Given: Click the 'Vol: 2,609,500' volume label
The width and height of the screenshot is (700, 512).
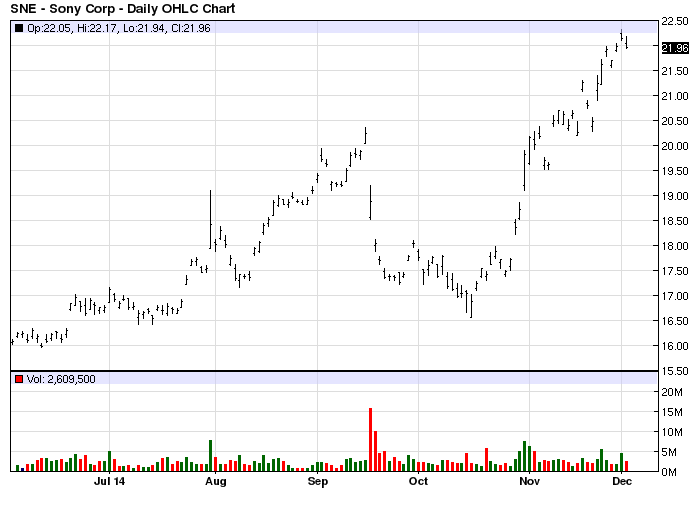Looking at the screenshot, I should pyautogui.click(x=61, y=379).
